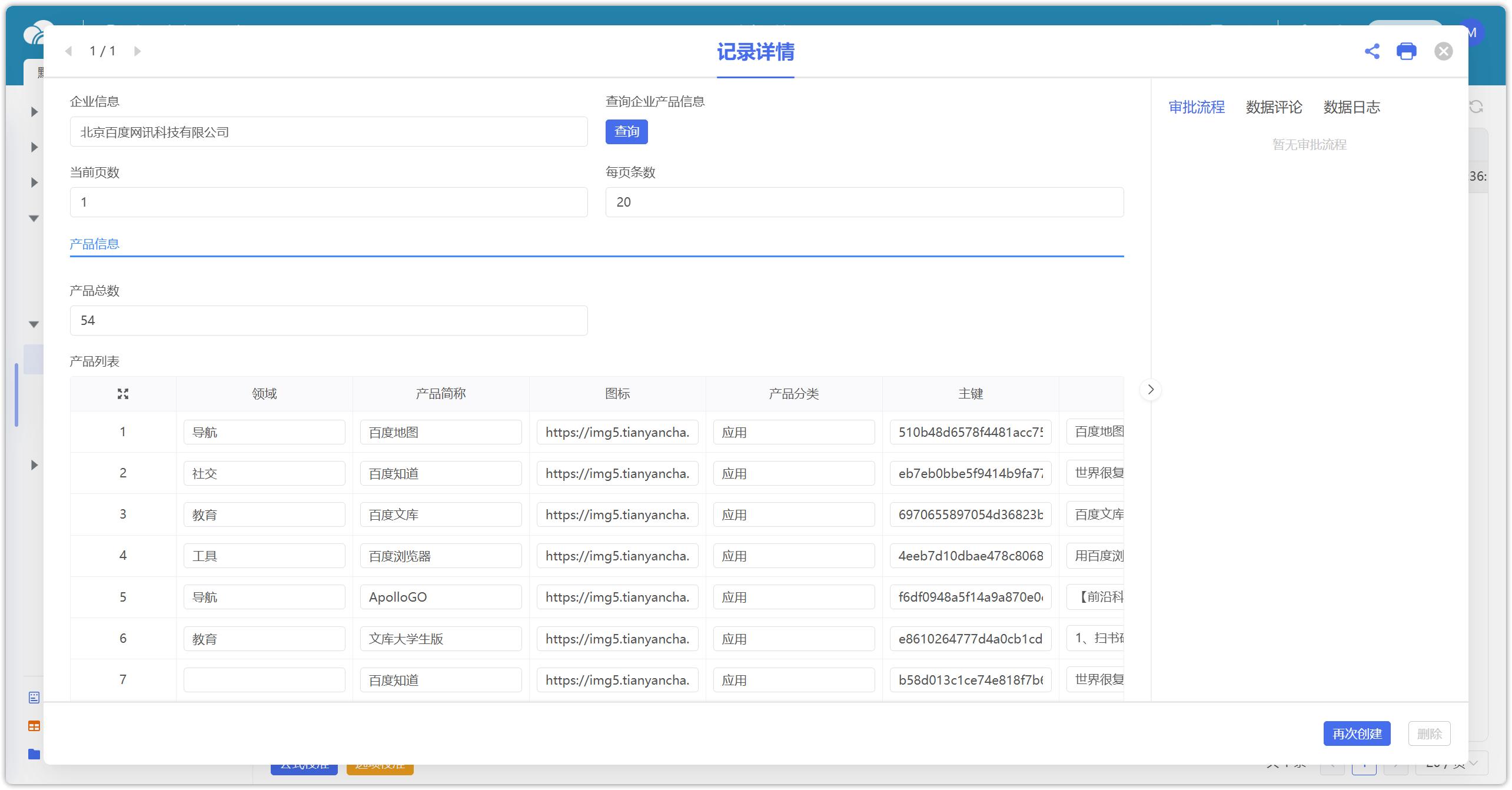Click the 社交 domain cell
1512x790 pixels.
264,473
